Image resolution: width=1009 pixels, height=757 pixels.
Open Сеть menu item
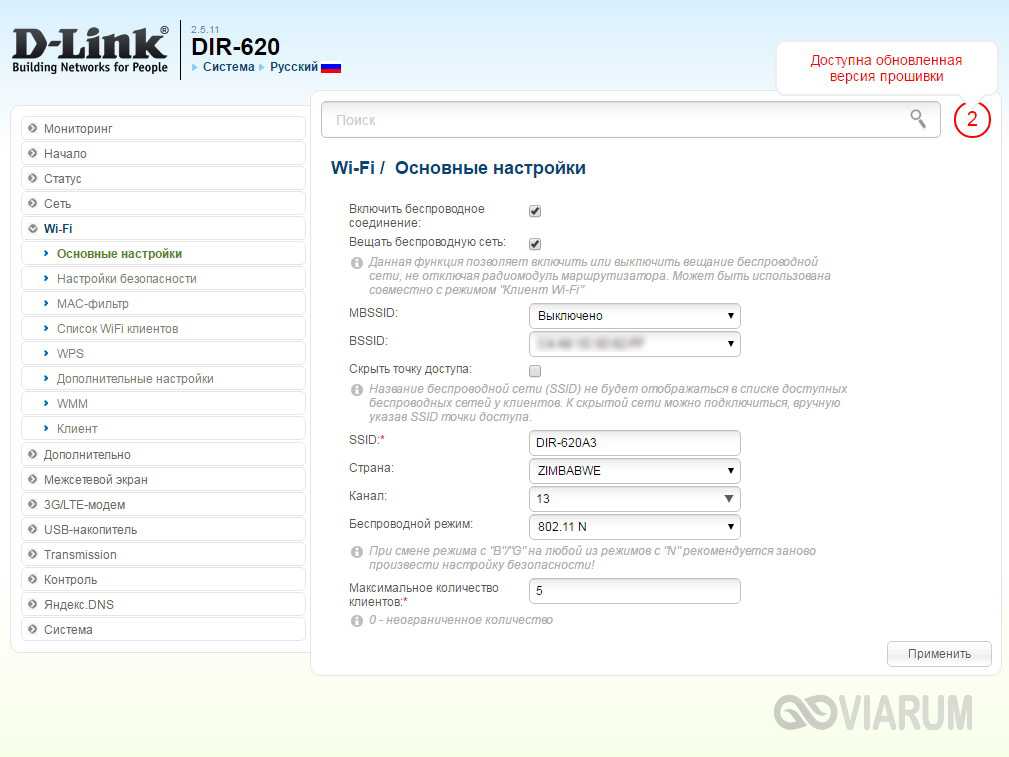(163, 203)
